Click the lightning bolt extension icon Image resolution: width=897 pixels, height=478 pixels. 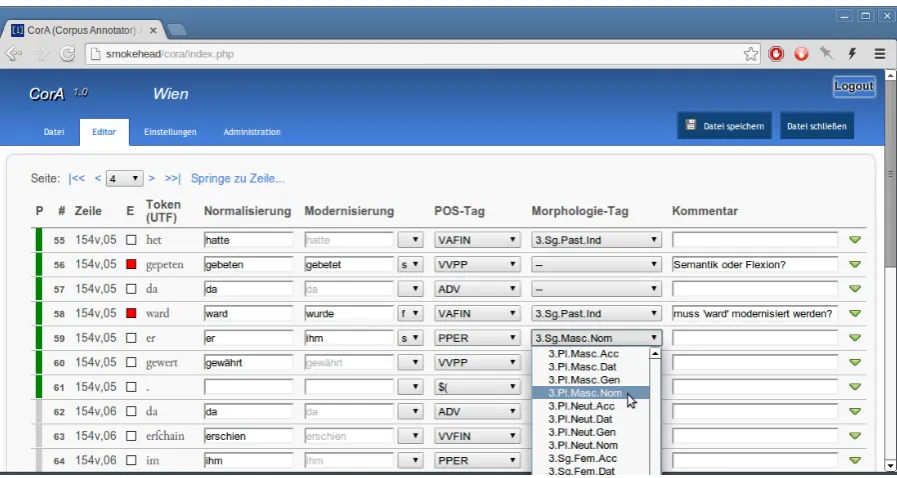(x=852, y=54)
